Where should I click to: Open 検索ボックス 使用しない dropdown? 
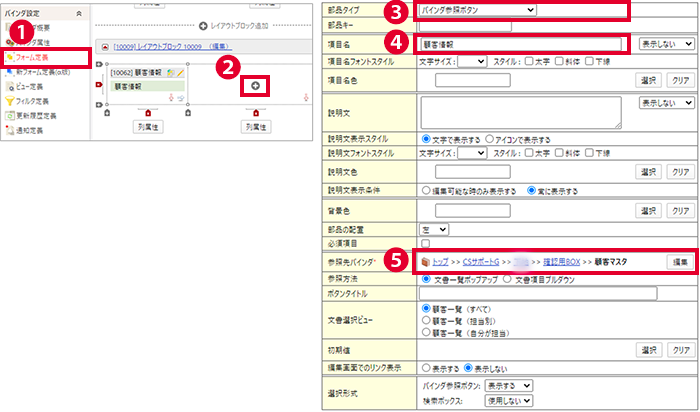[508, 401]
